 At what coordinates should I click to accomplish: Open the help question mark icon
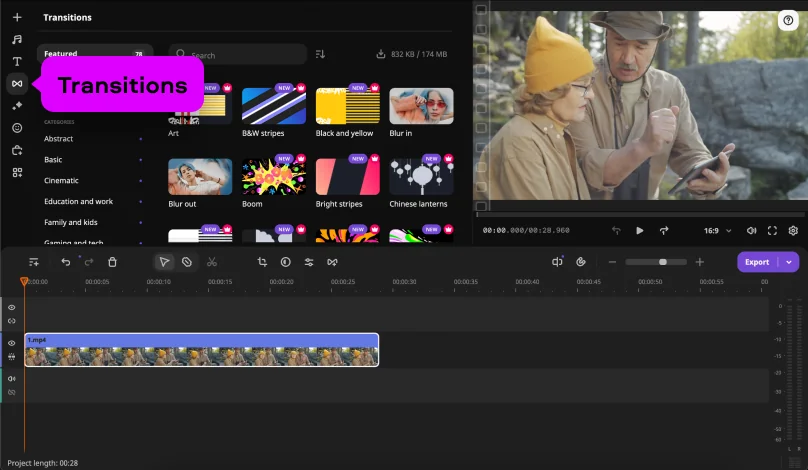[787, 20]
